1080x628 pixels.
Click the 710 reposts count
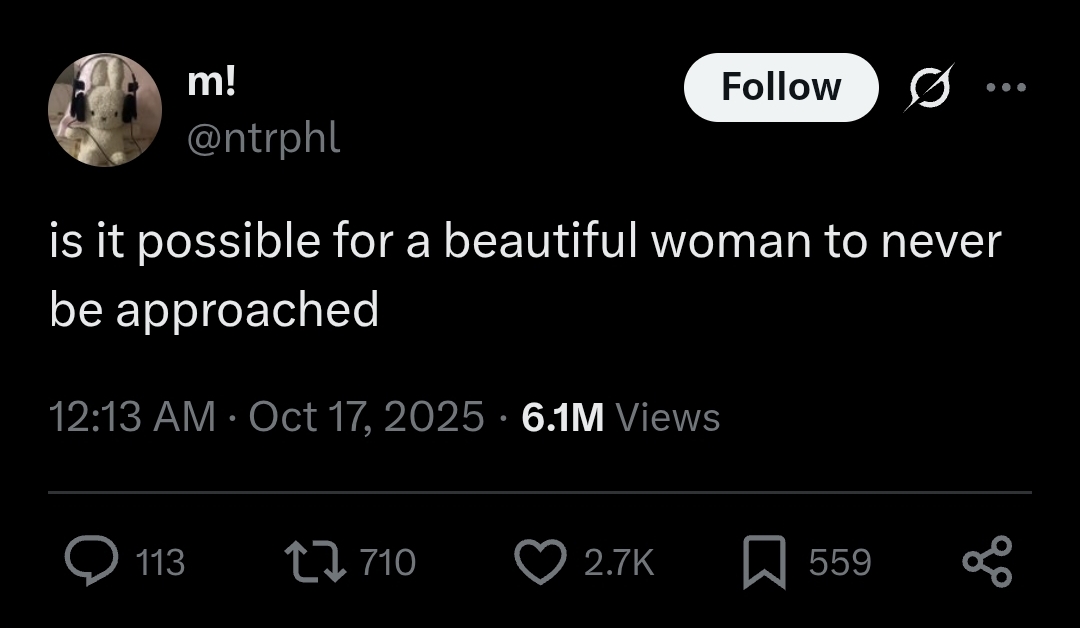[387, 563]
